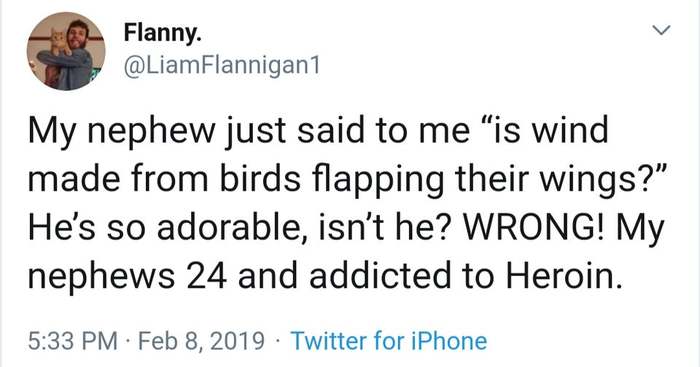This screenshot has height=367, width=700.
Task: Click the man's face in the avatar
Action: pos(79,33)
